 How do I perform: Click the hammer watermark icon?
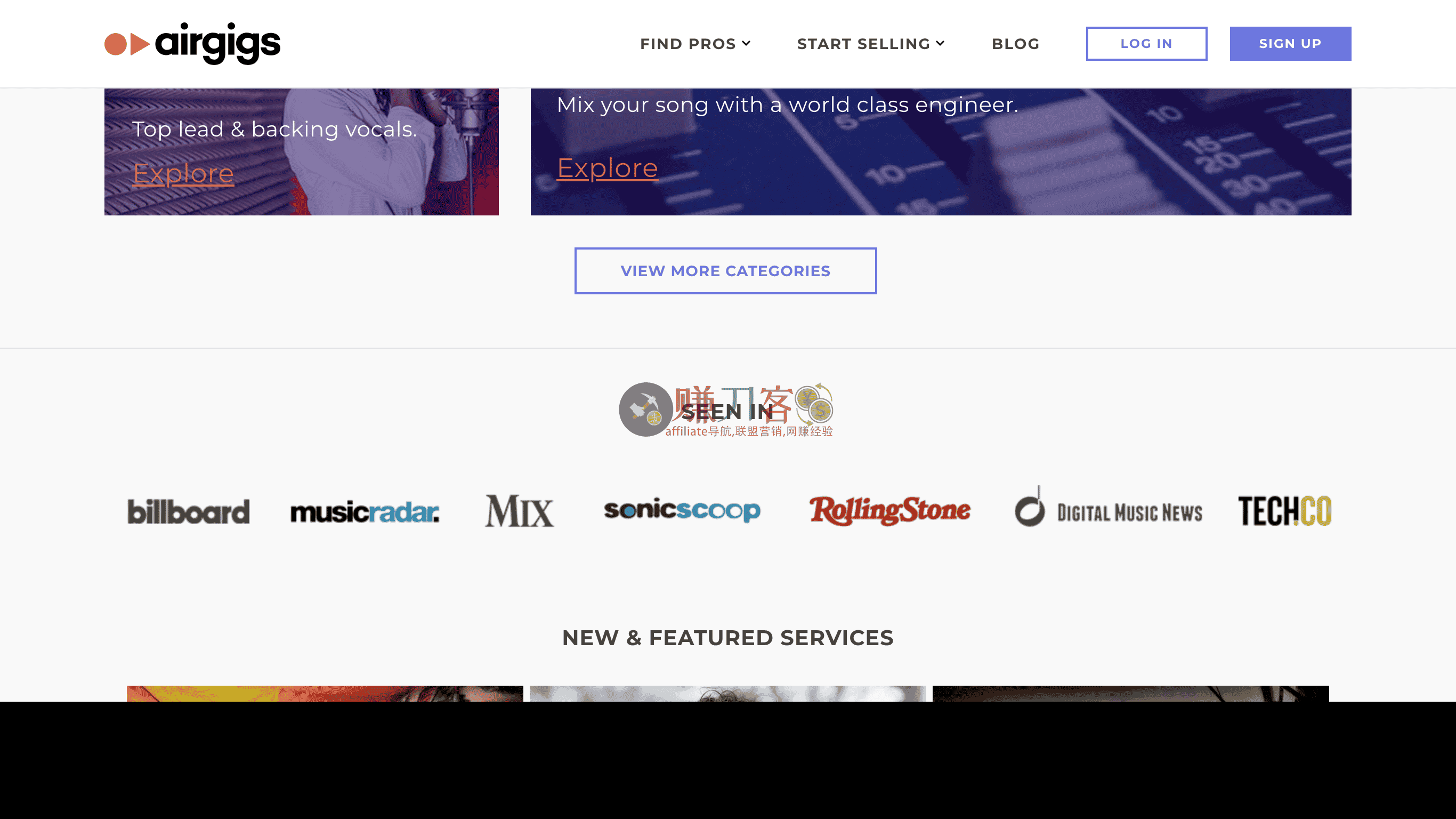645,409
